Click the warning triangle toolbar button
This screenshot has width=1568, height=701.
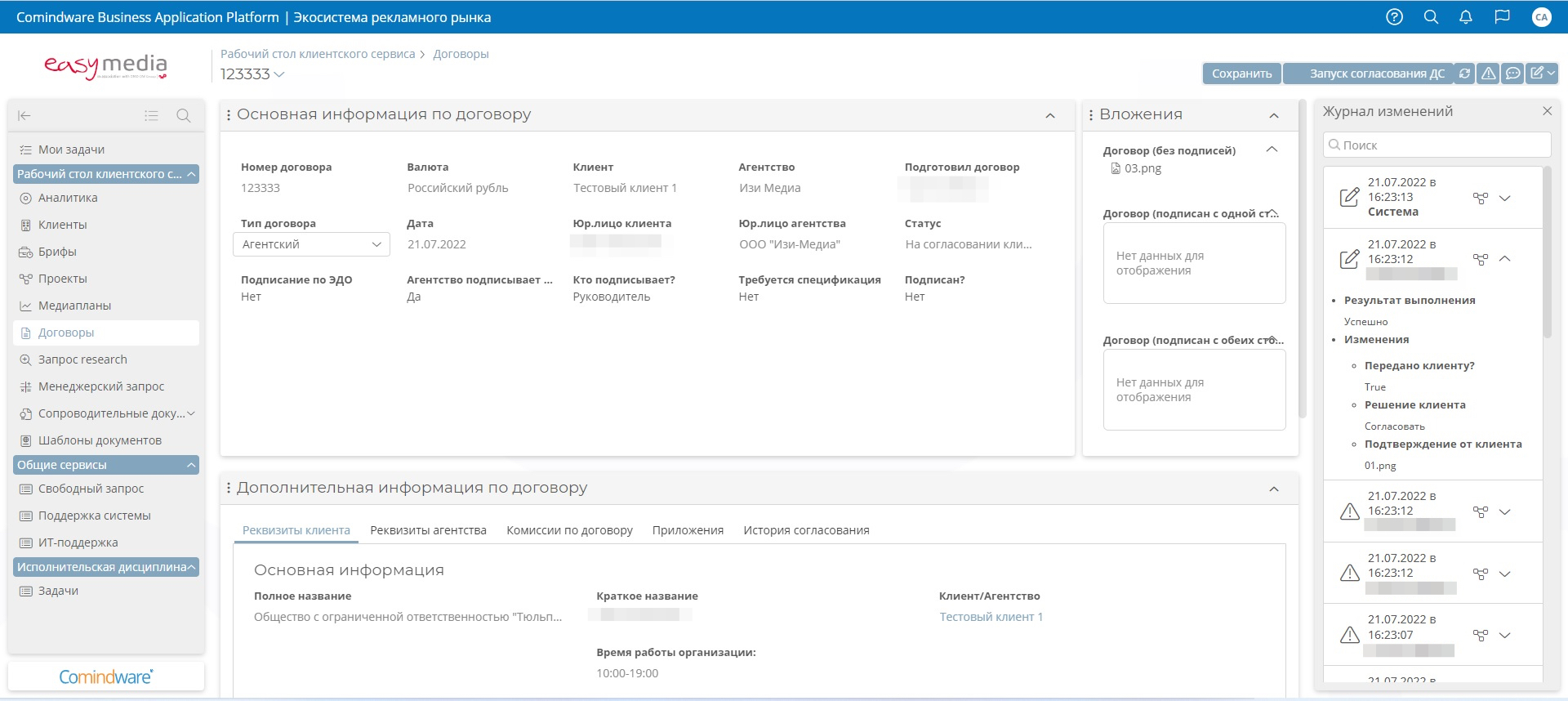pyautogui.click(x=1489, y=74)
